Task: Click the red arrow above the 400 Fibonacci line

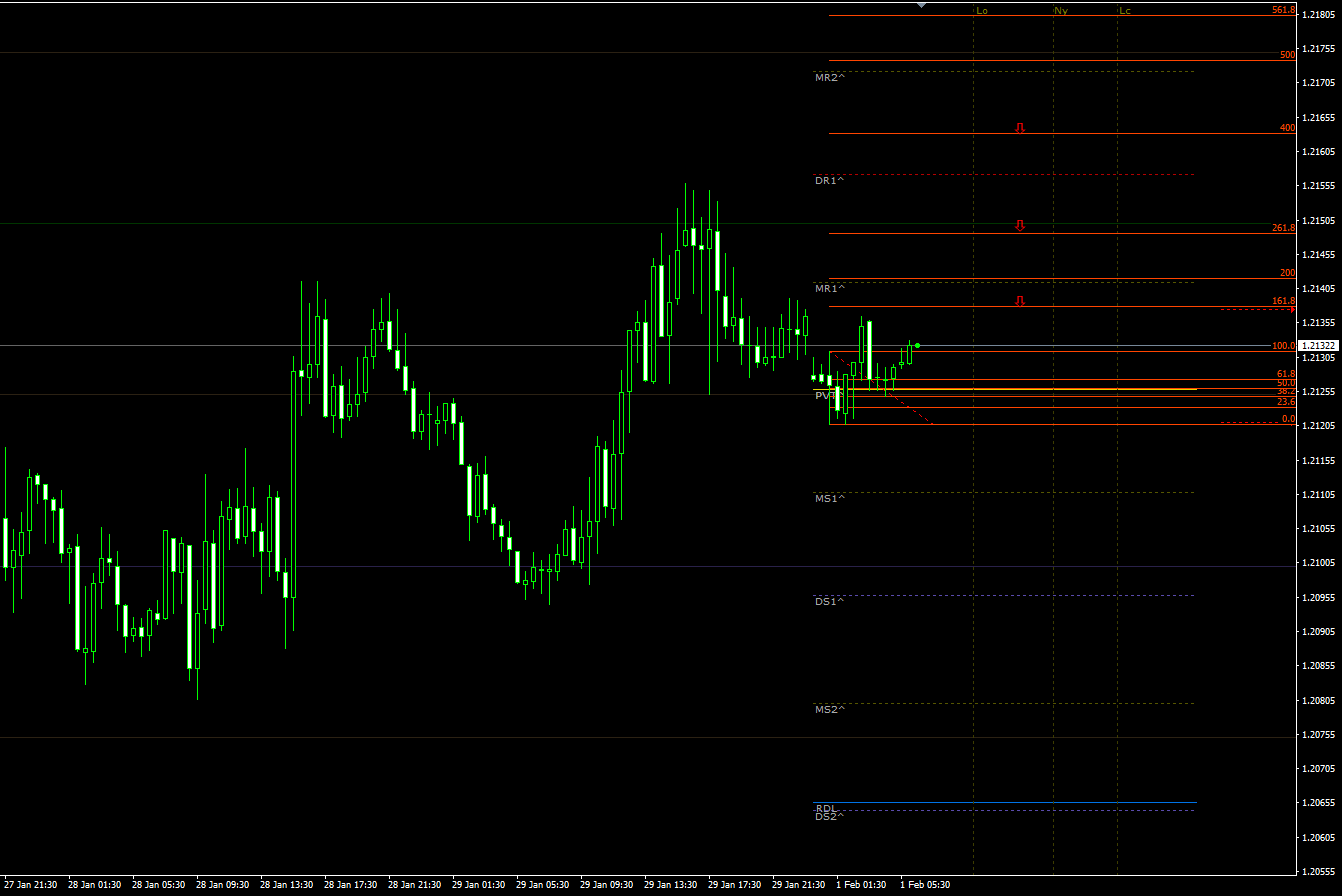Action: point(1020,128)
